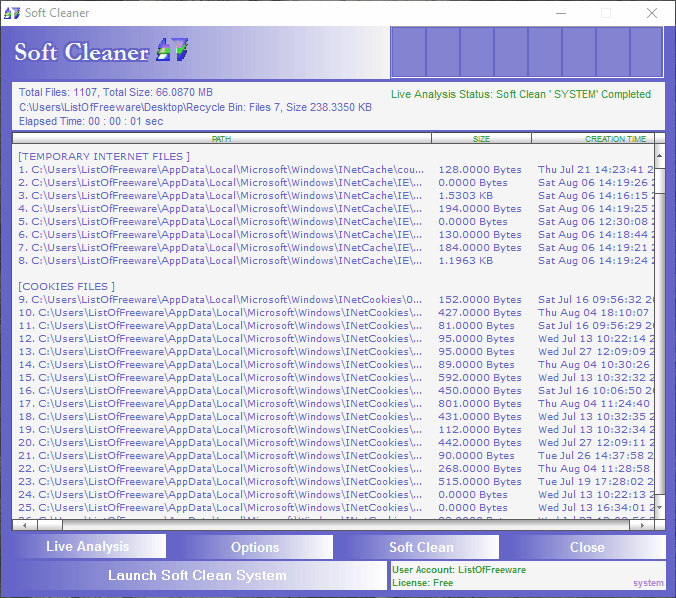The width and height of the screenshot is (676, 598).
Task: Click creation time Sat Aug 06 12:30:08
Action: (596, 222)
